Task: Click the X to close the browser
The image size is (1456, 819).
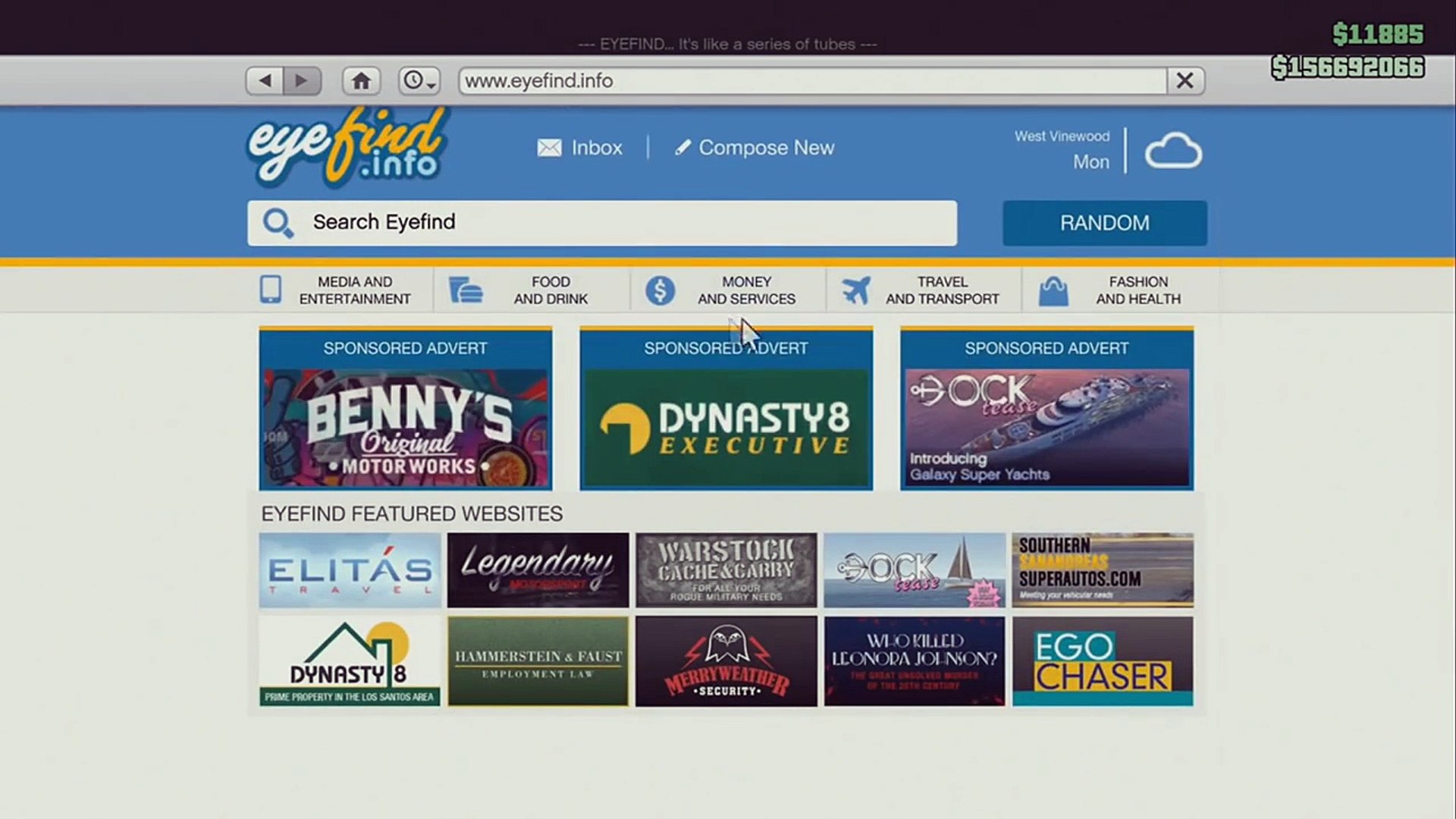Action: 1185,80
